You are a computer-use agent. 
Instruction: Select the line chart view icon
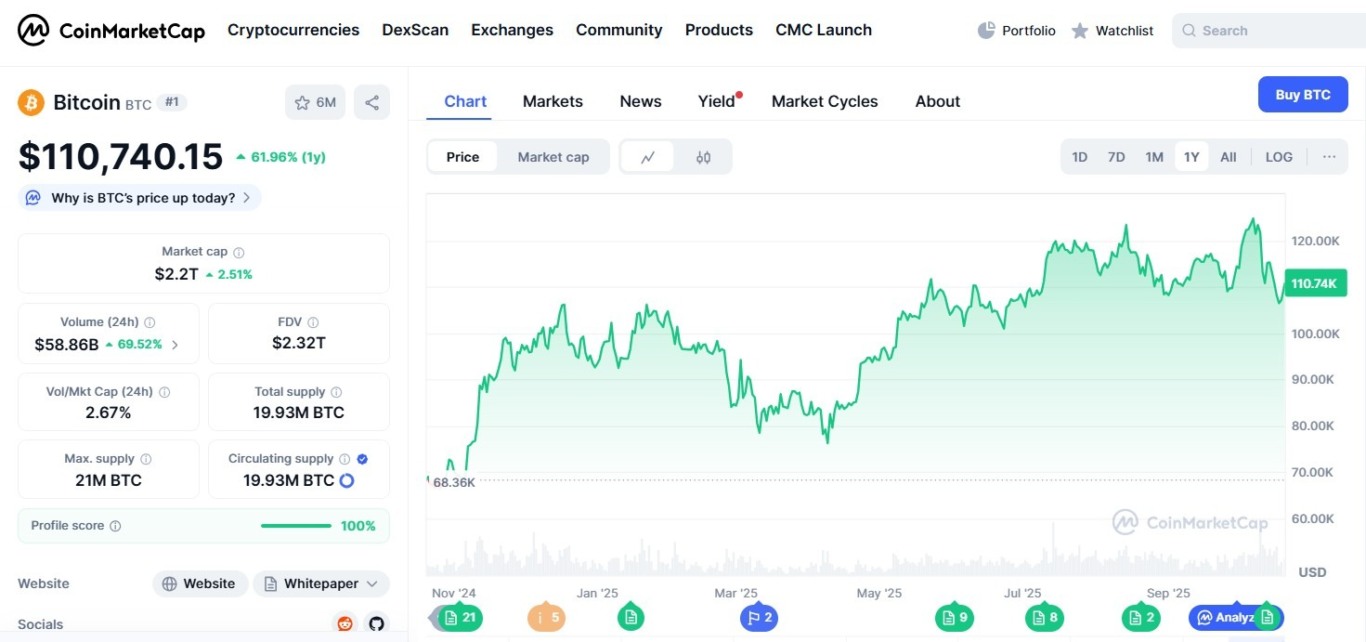pyautogui.click(x=648, y=157)
